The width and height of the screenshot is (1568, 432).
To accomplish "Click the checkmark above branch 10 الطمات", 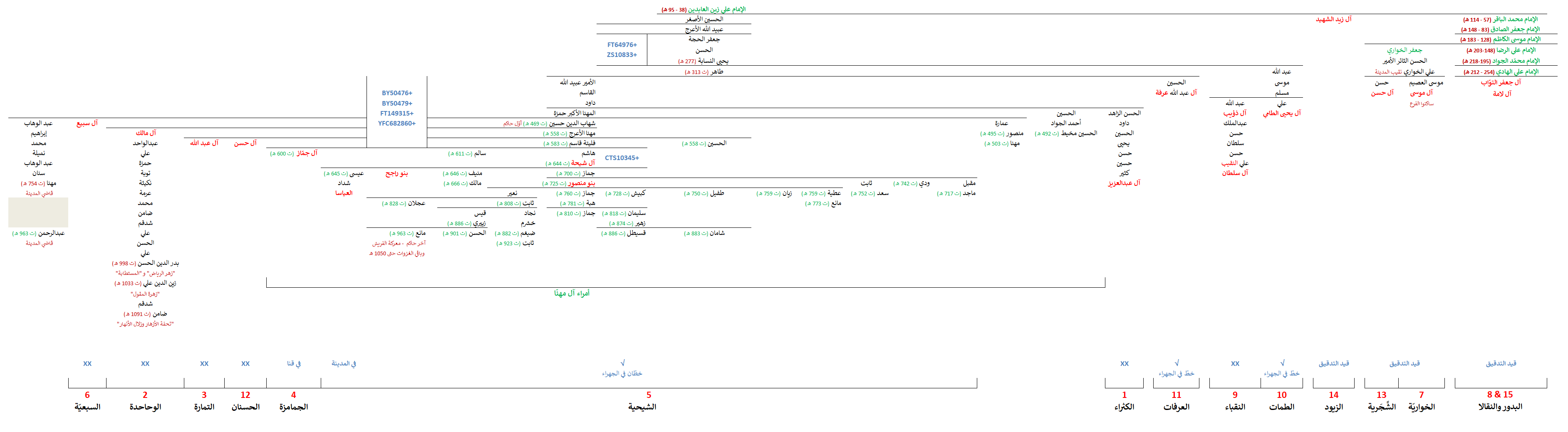I will 1282,363.
